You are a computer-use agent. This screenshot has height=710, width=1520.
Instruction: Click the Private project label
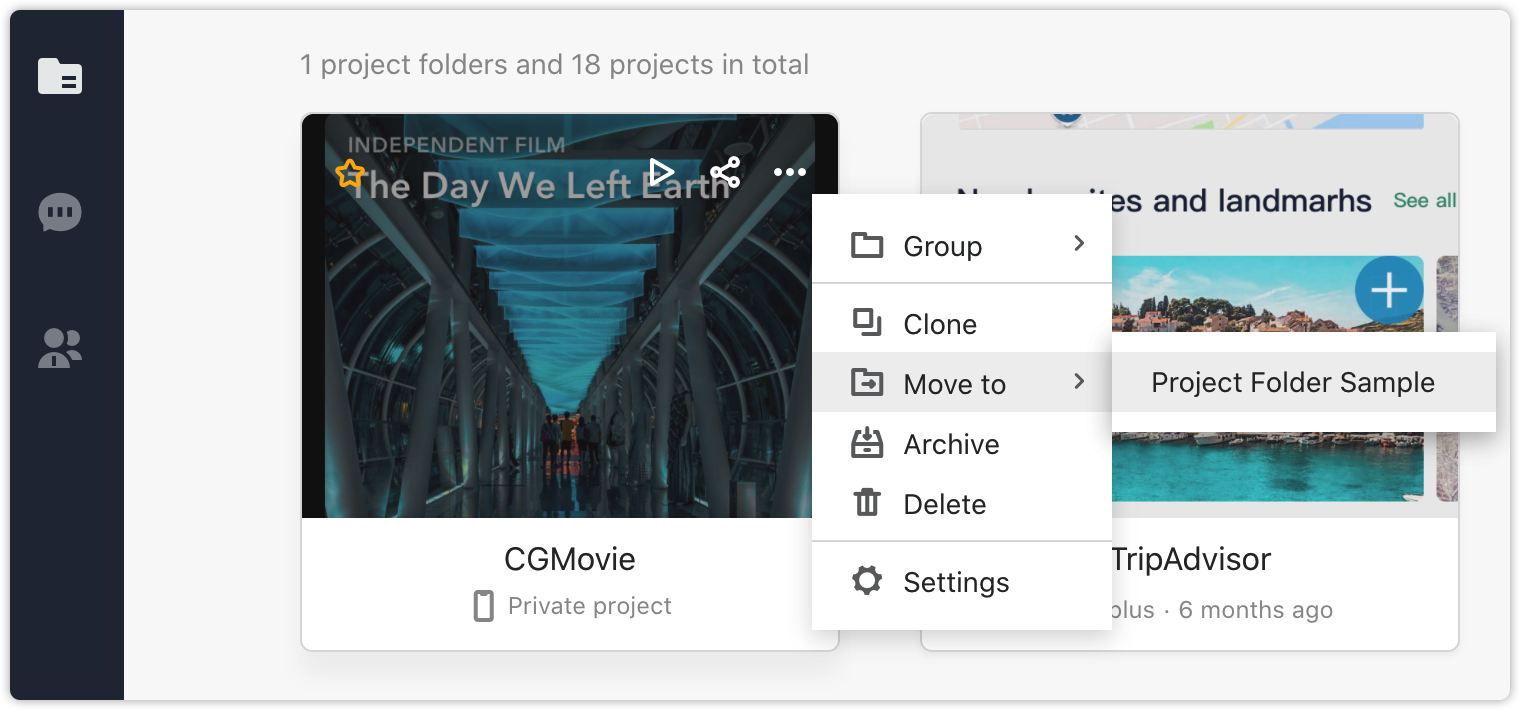pyautogui.click(x=589, y=605)
